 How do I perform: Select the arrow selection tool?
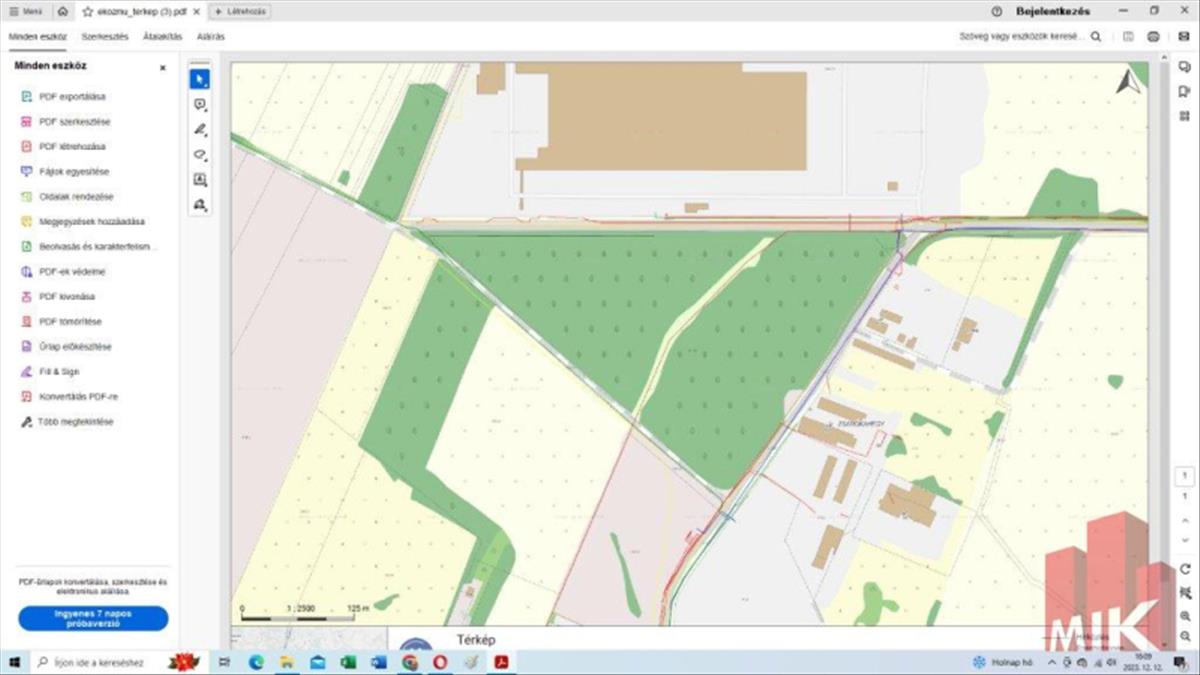coord(200,79)
